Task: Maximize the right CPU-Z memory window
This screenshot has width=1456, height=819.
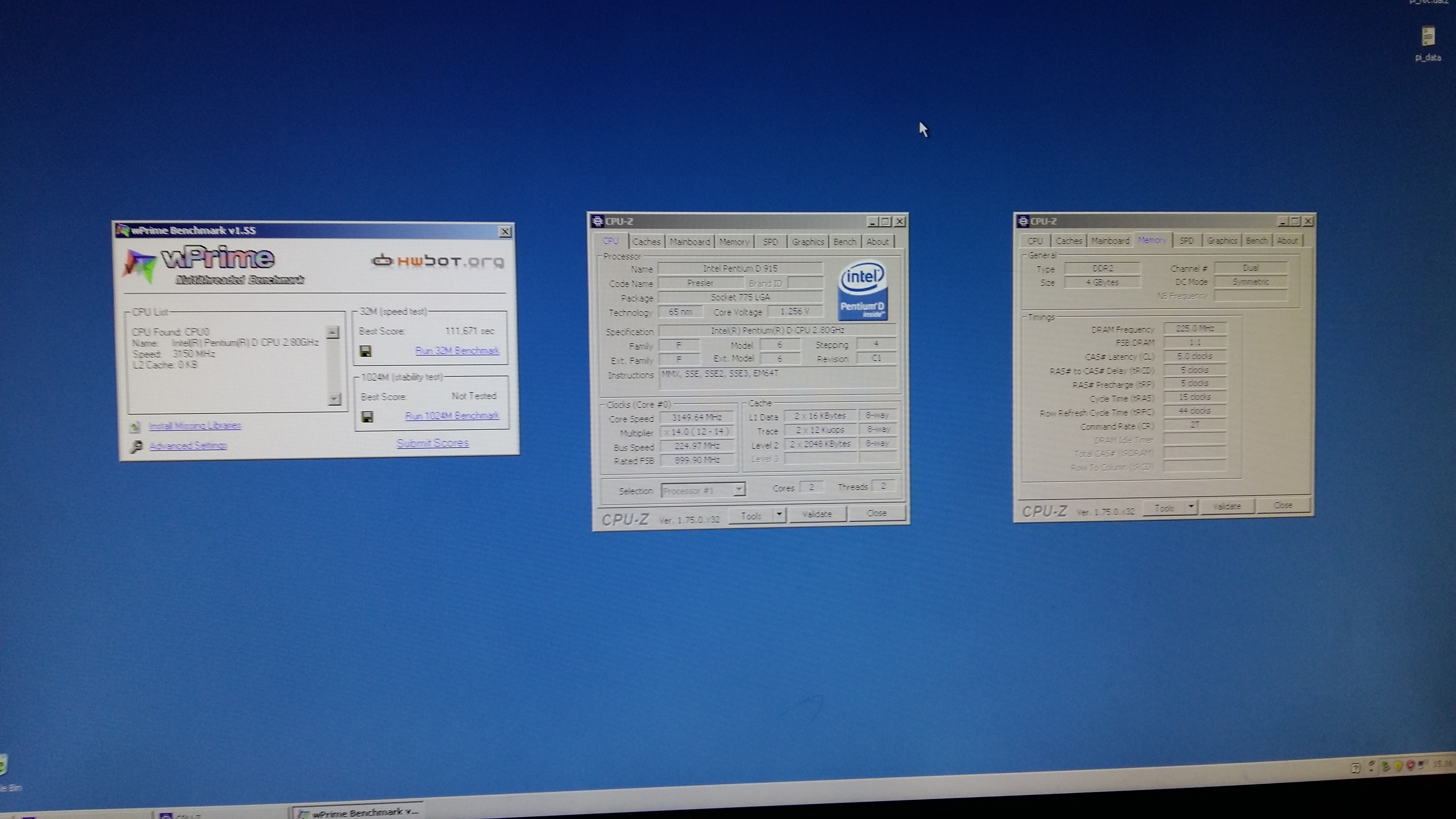Action: click(x=1295, y=221)
